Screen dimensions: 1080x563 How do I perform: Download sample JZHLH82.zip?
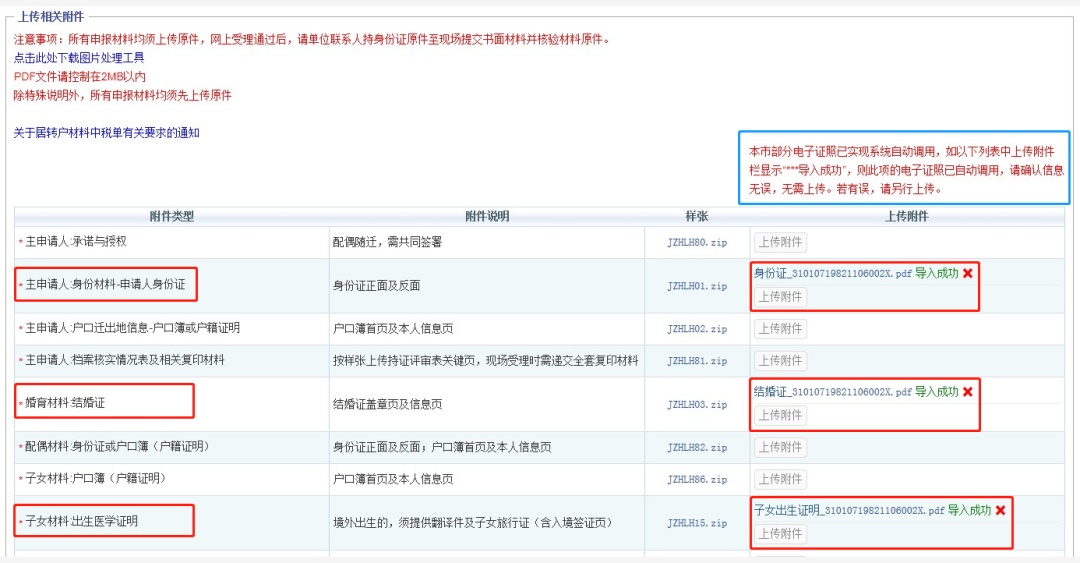tap(697, 448)
